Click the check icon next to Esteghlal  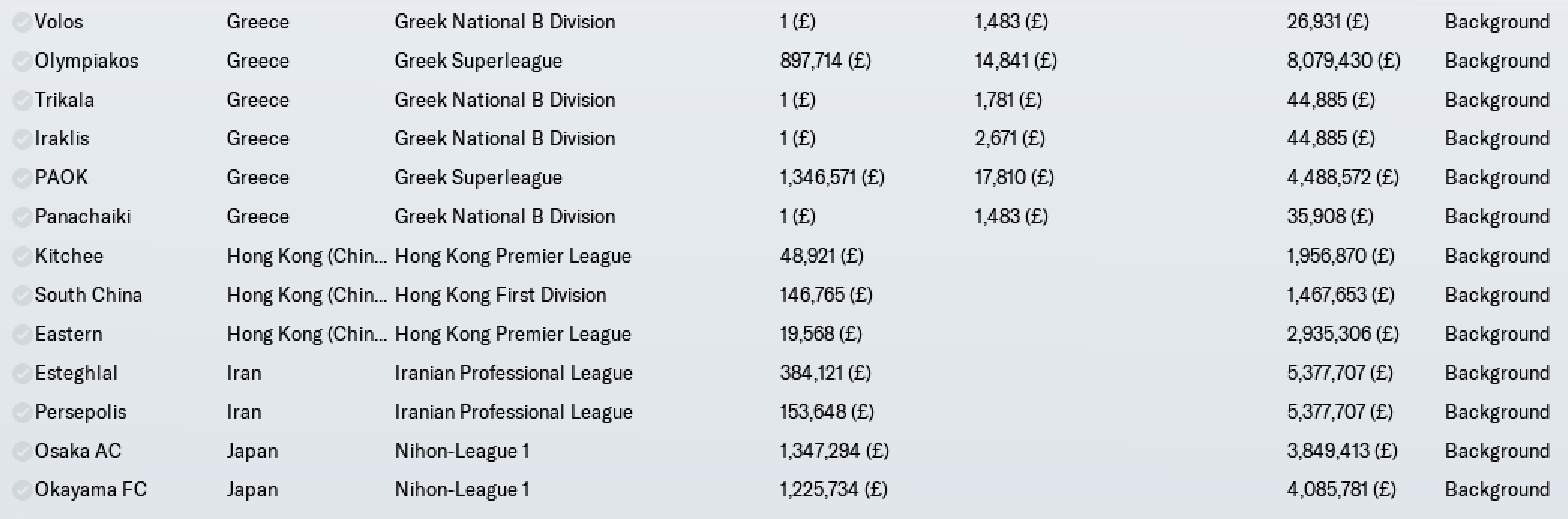click(x=22, y=373)
